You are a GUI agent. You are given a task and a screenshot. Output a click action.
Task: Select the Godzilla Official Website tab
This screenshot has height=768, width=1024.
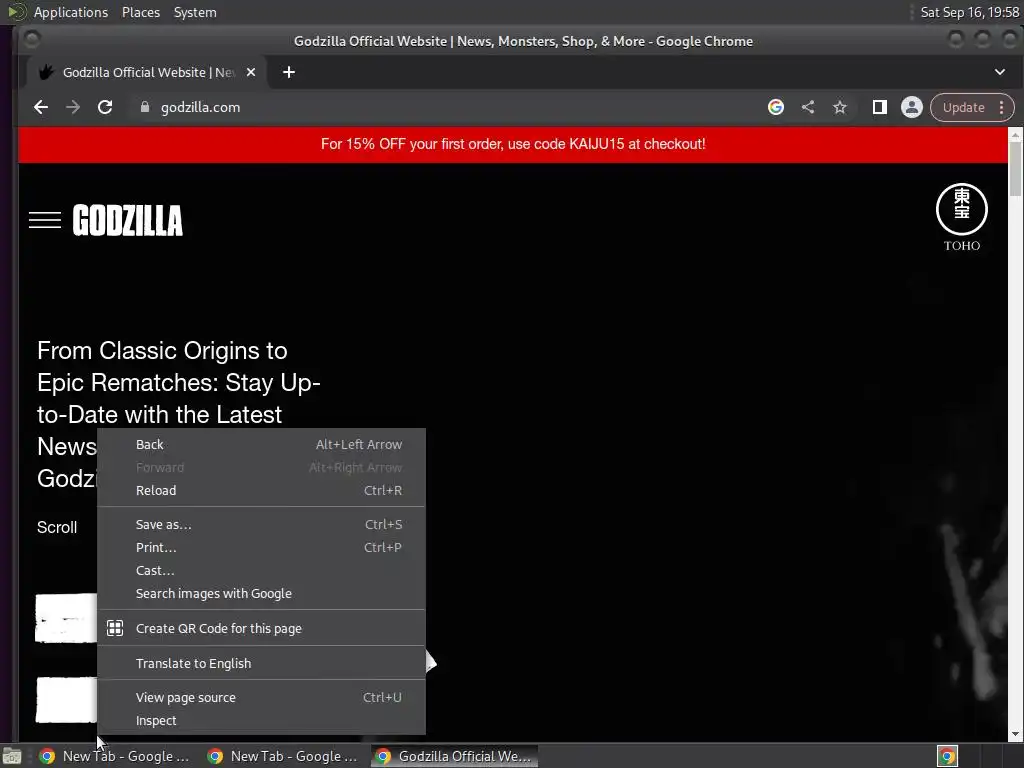coord(147,72)
